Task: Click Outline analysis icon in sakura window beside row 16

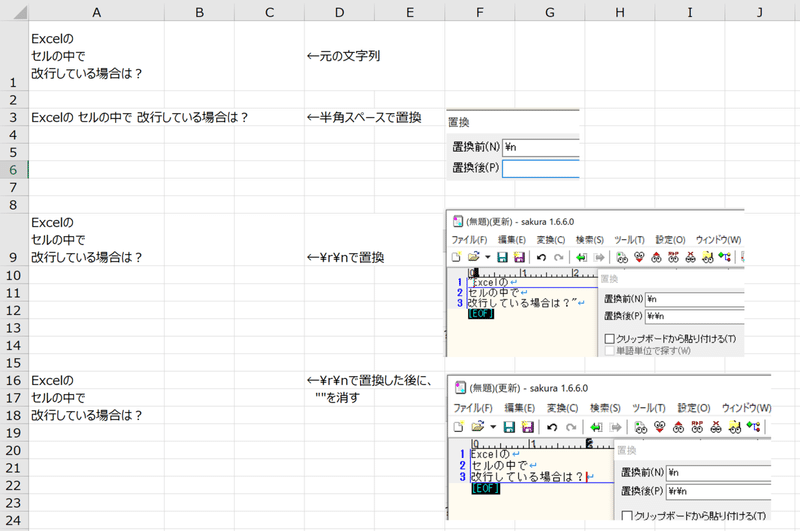Action: tap(754, 426)
